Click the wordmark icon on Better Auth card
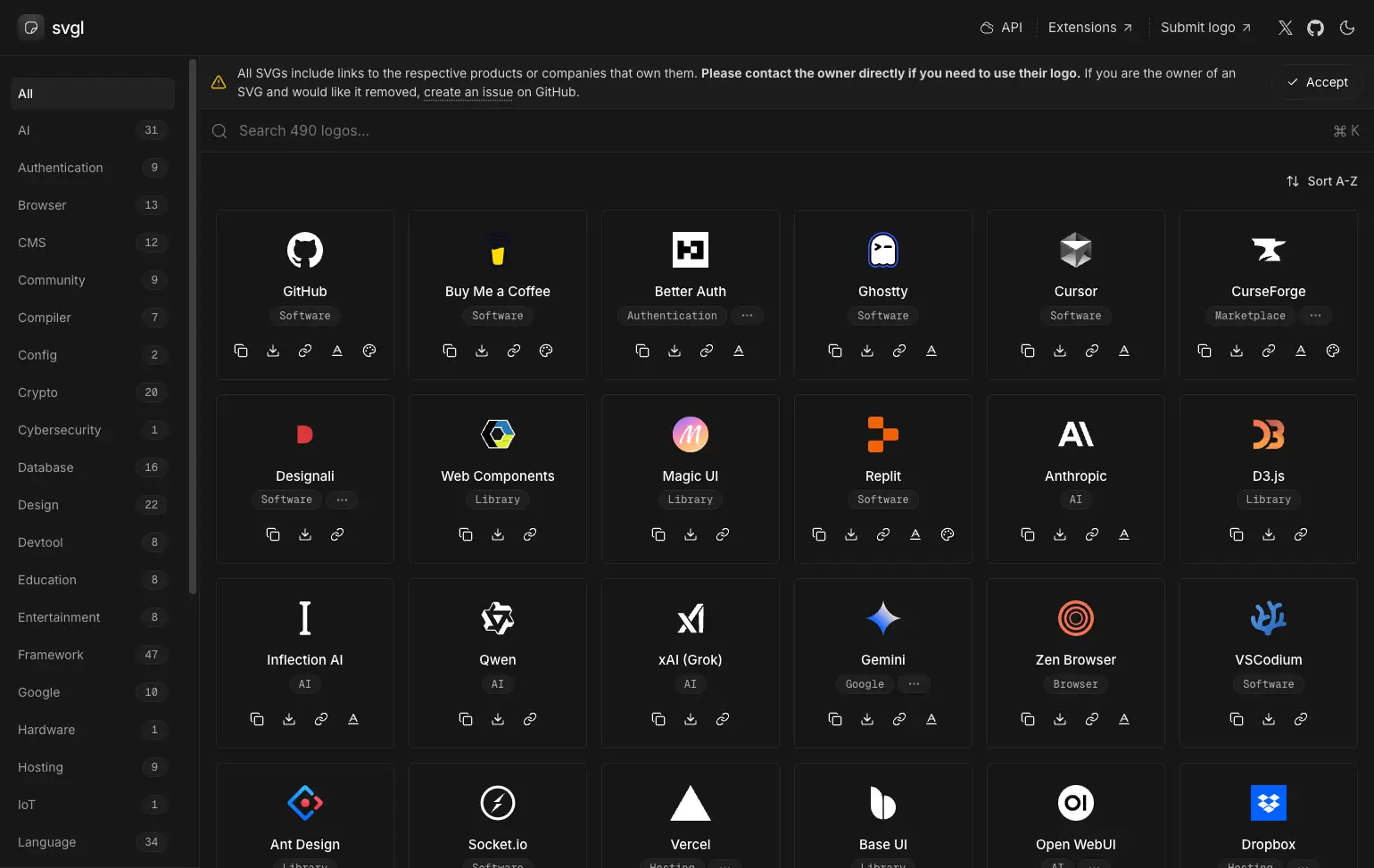Image resolution: width=1374 pixels, height=868 pixels. click(739, 351)
